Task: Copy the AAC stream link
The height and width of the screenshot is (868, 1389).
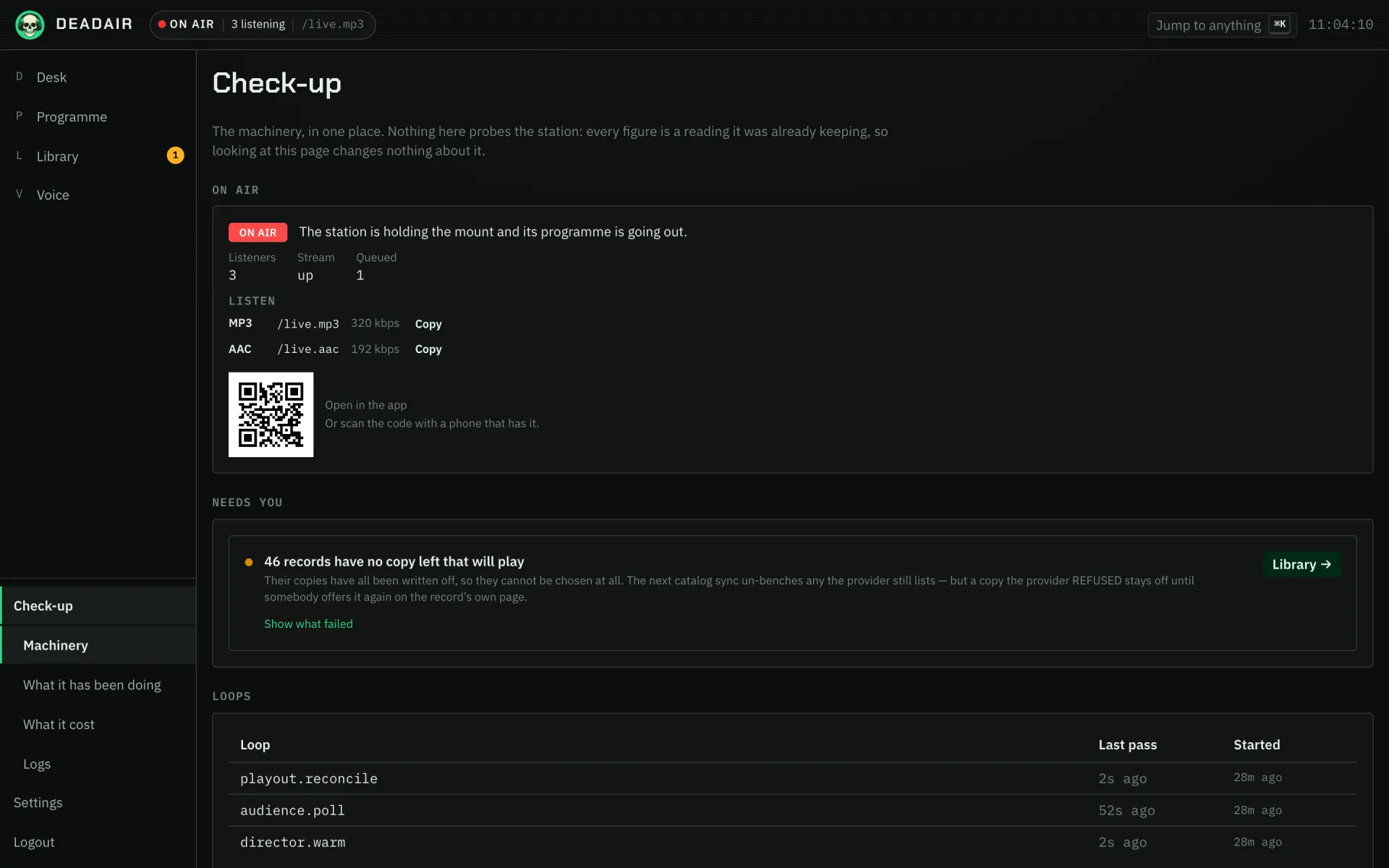Action: point(428,349)
